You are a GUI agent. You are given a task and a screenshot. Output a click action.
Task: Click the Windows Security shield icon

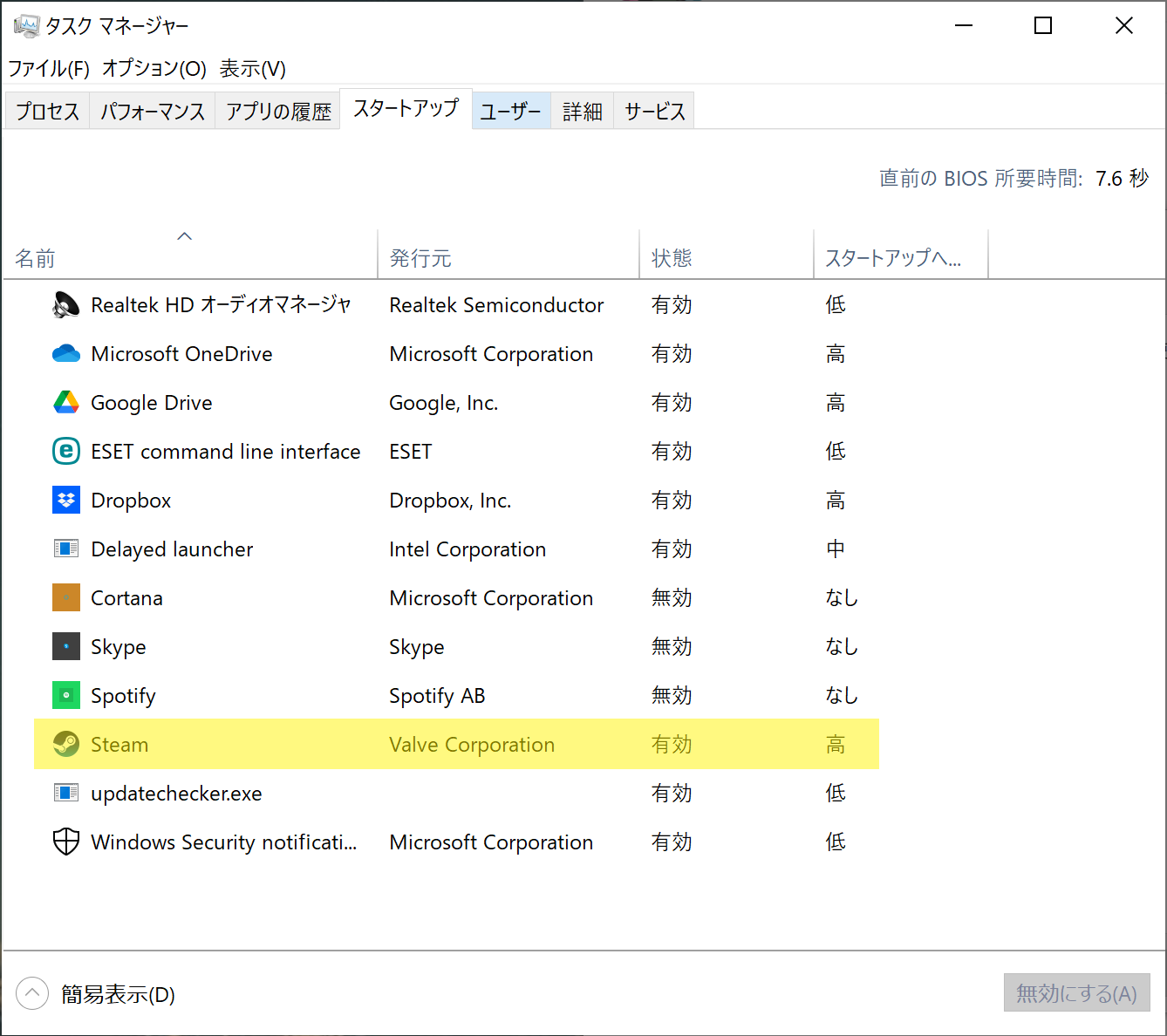[66, 842]
